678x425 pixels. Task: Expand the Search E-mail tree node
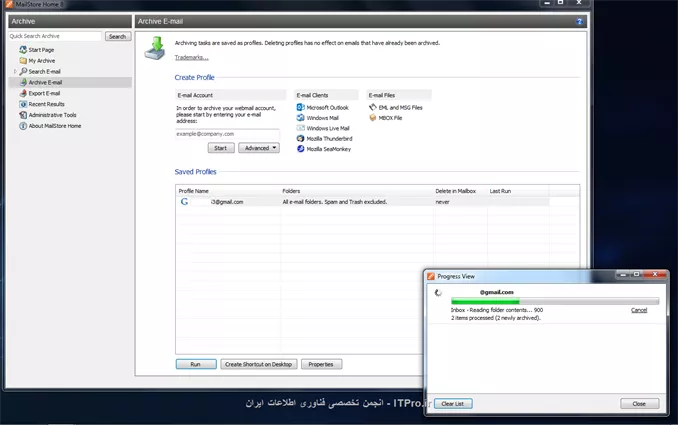click(15, 71)
